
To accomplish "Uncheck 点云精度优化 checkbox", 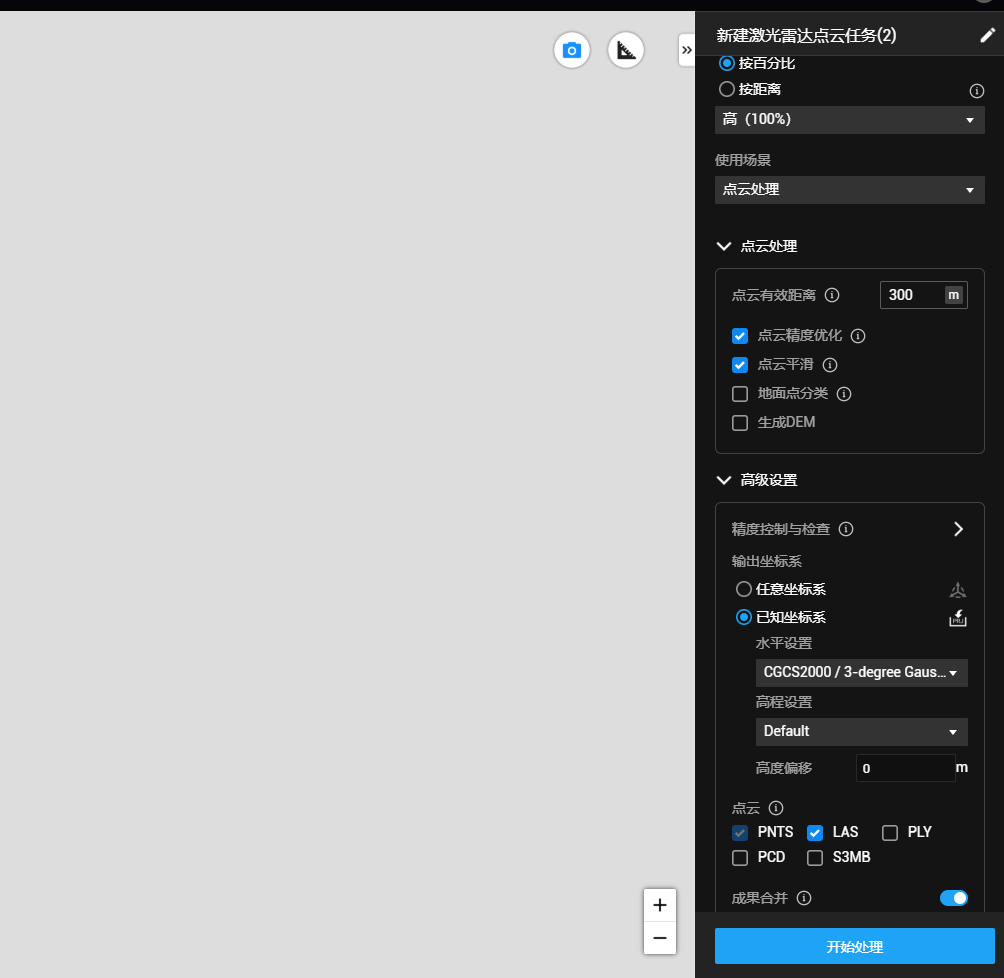I will pos(740,336).
